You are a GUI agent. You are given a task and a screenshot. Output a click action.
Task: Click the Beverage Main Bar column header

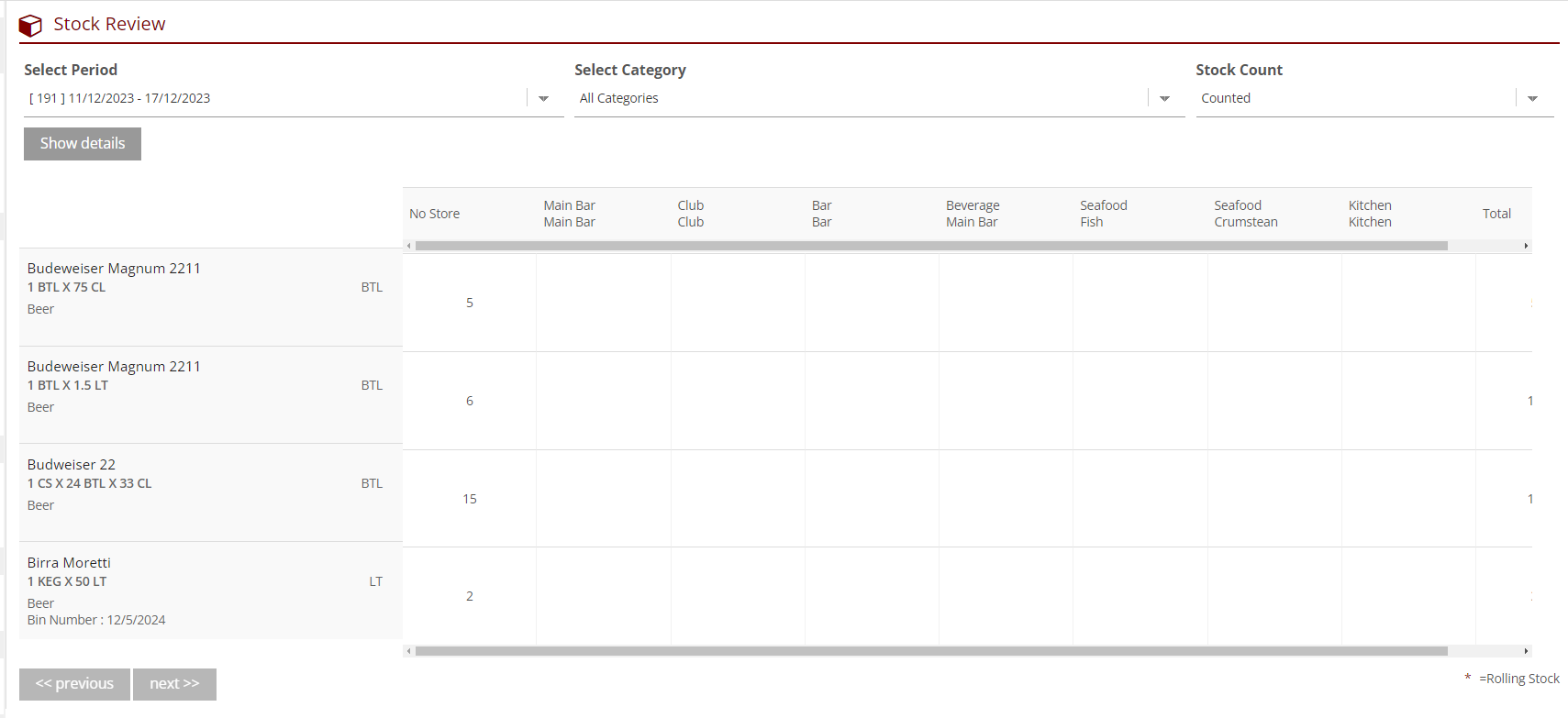coord(973,214)
